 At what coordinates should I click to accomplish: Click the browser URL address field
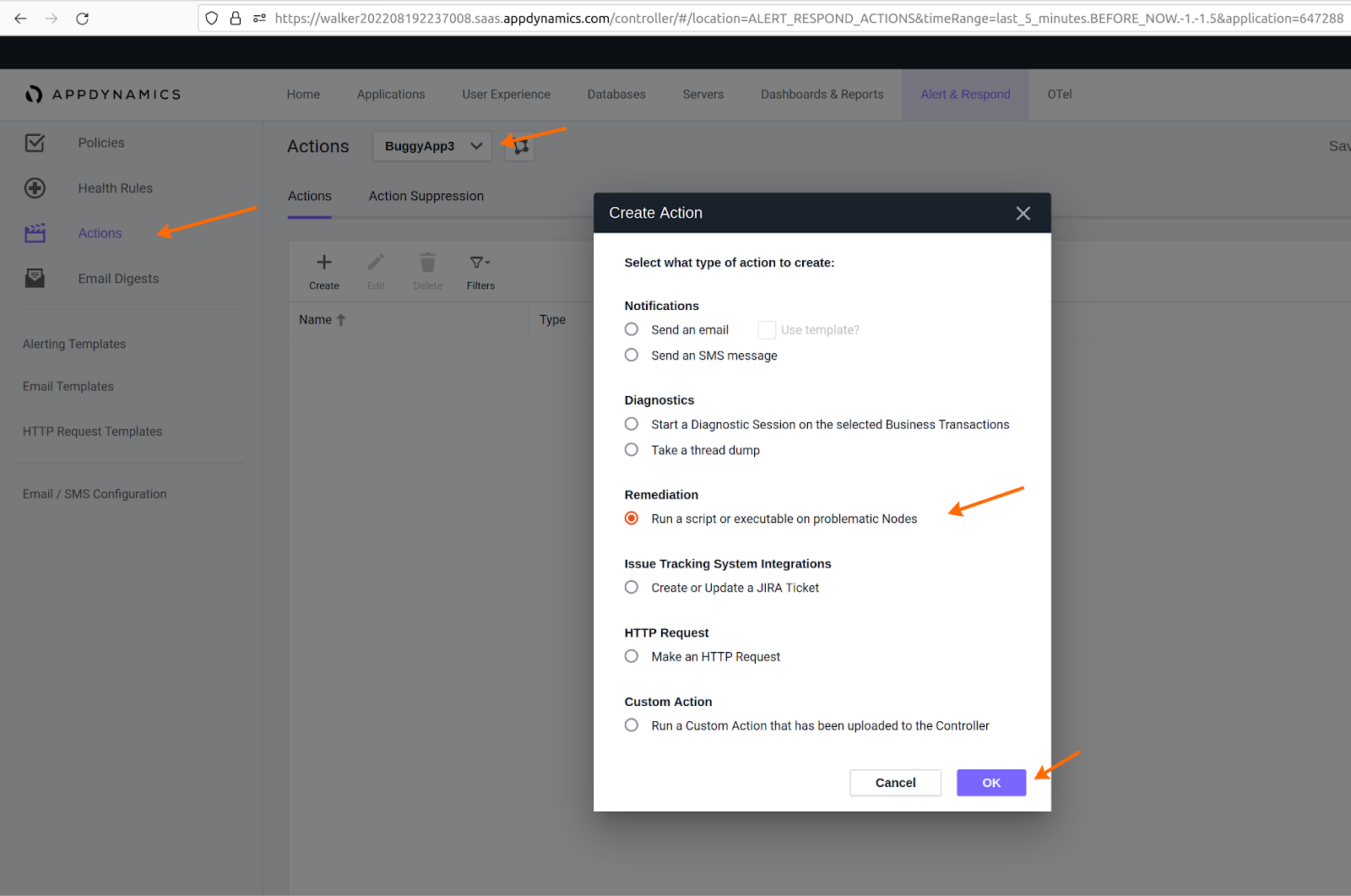tap(809, 18)
